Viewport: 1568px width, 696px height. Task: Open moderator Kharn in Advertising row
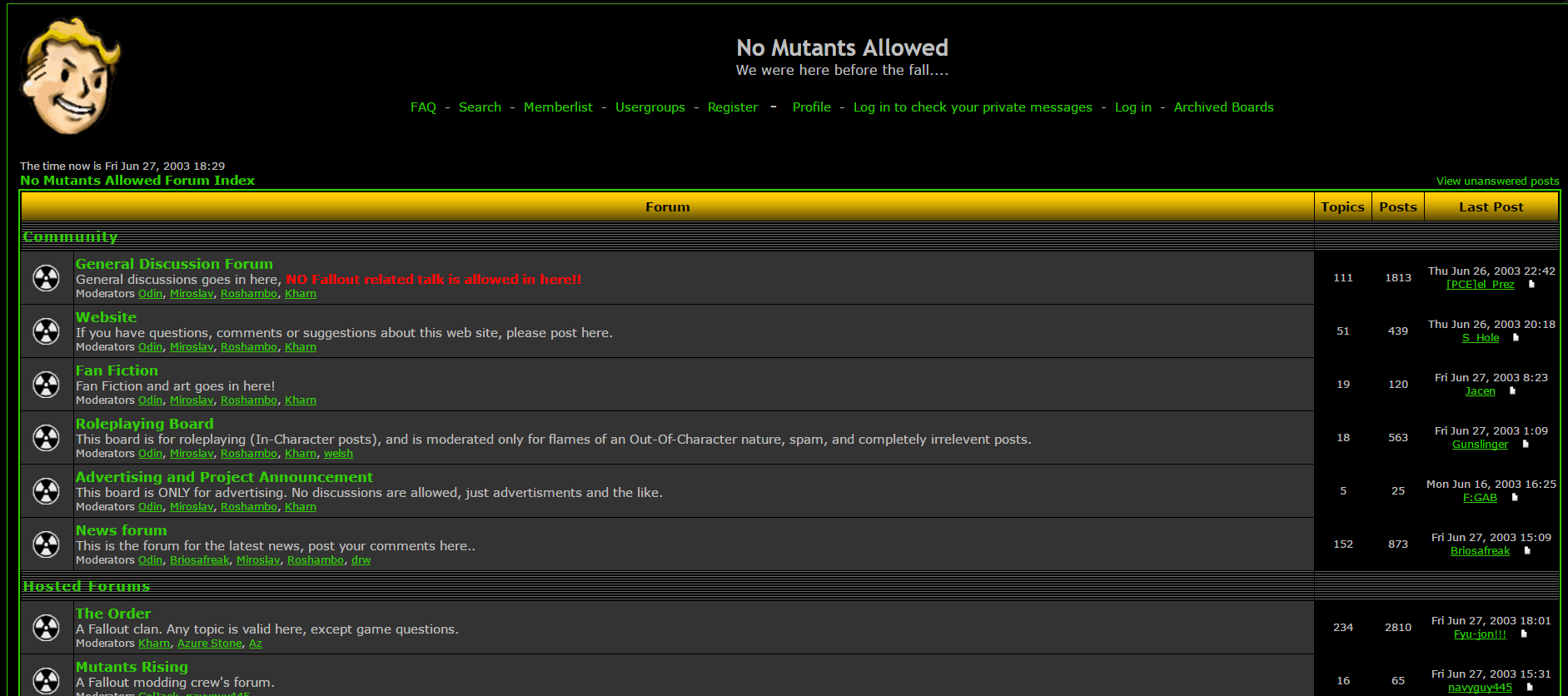click(301, 507)
